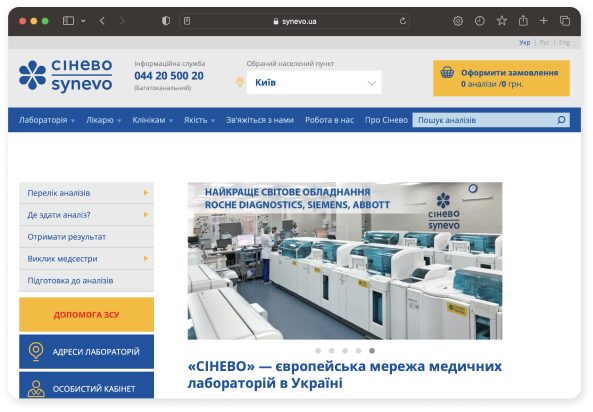
Task: Select the fifth slider dot
Action: [372, 351]
